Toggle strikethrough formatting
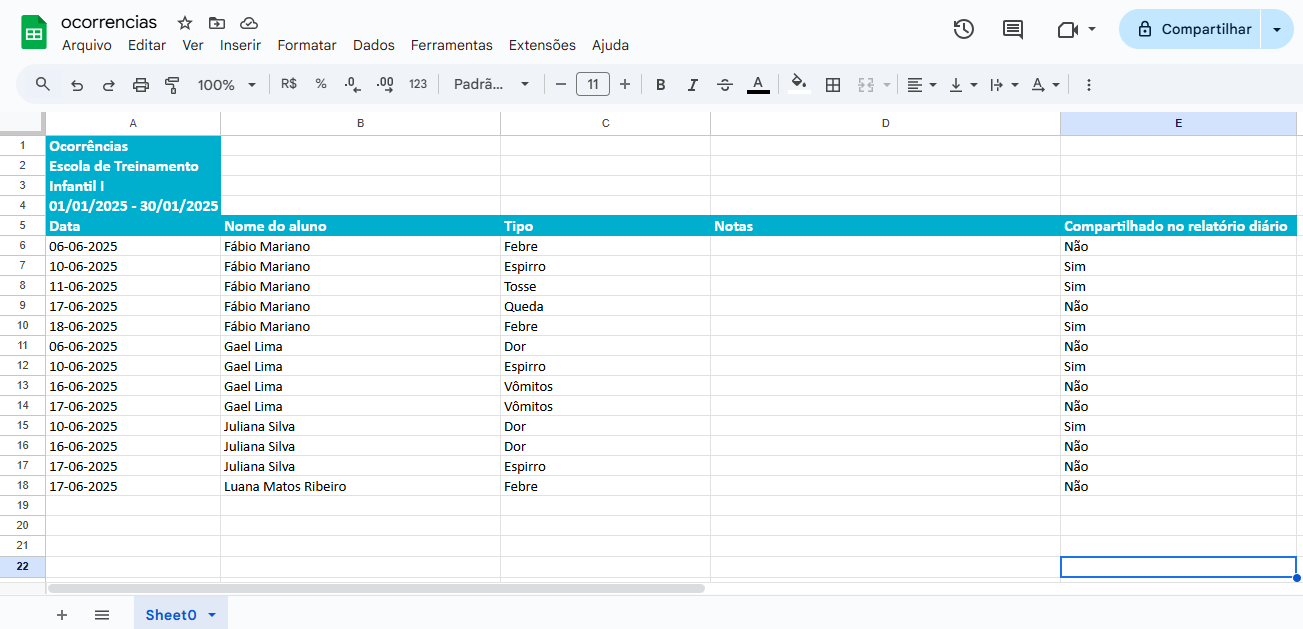 (725, 85)
